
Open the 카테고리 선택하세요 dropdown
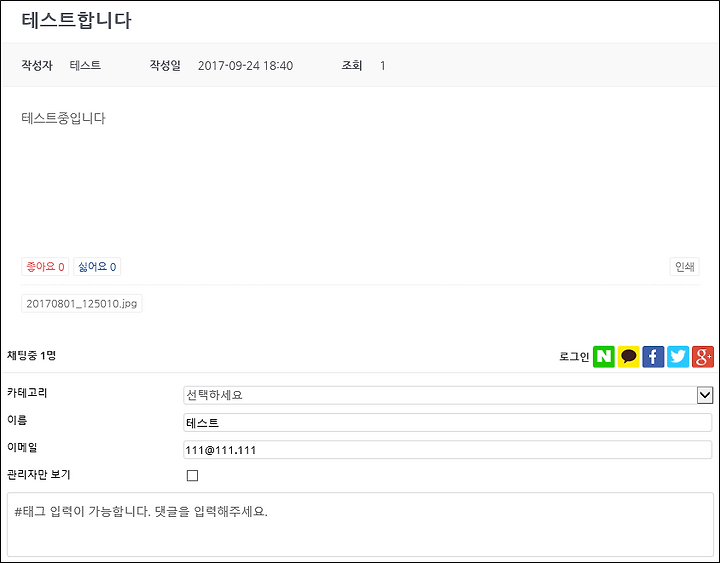tap(448, 395)
